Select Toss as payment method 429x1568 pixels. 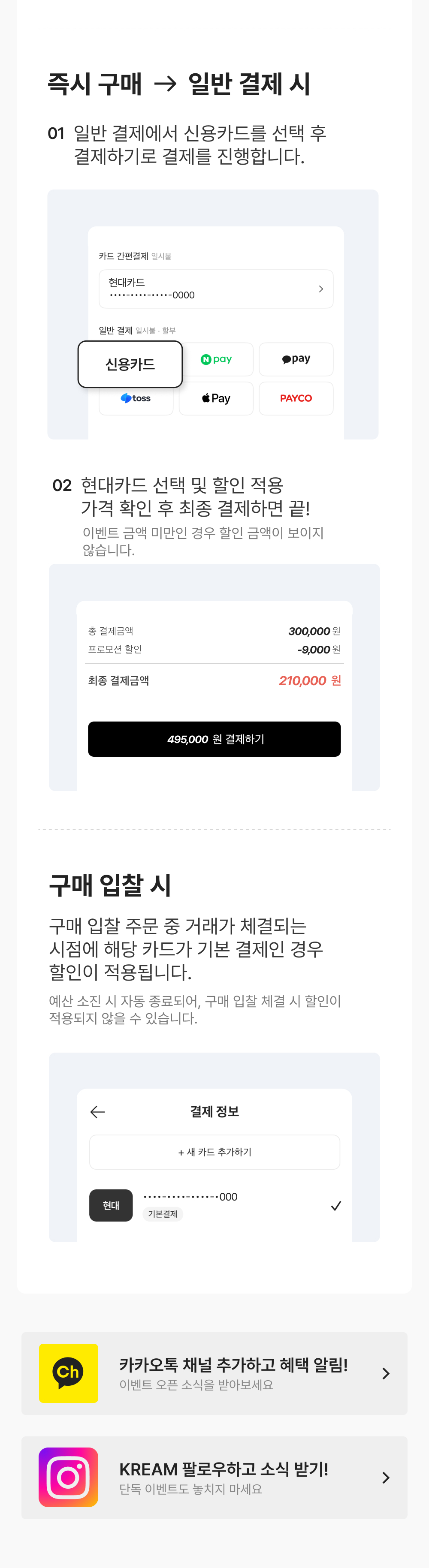pos(136,399)
